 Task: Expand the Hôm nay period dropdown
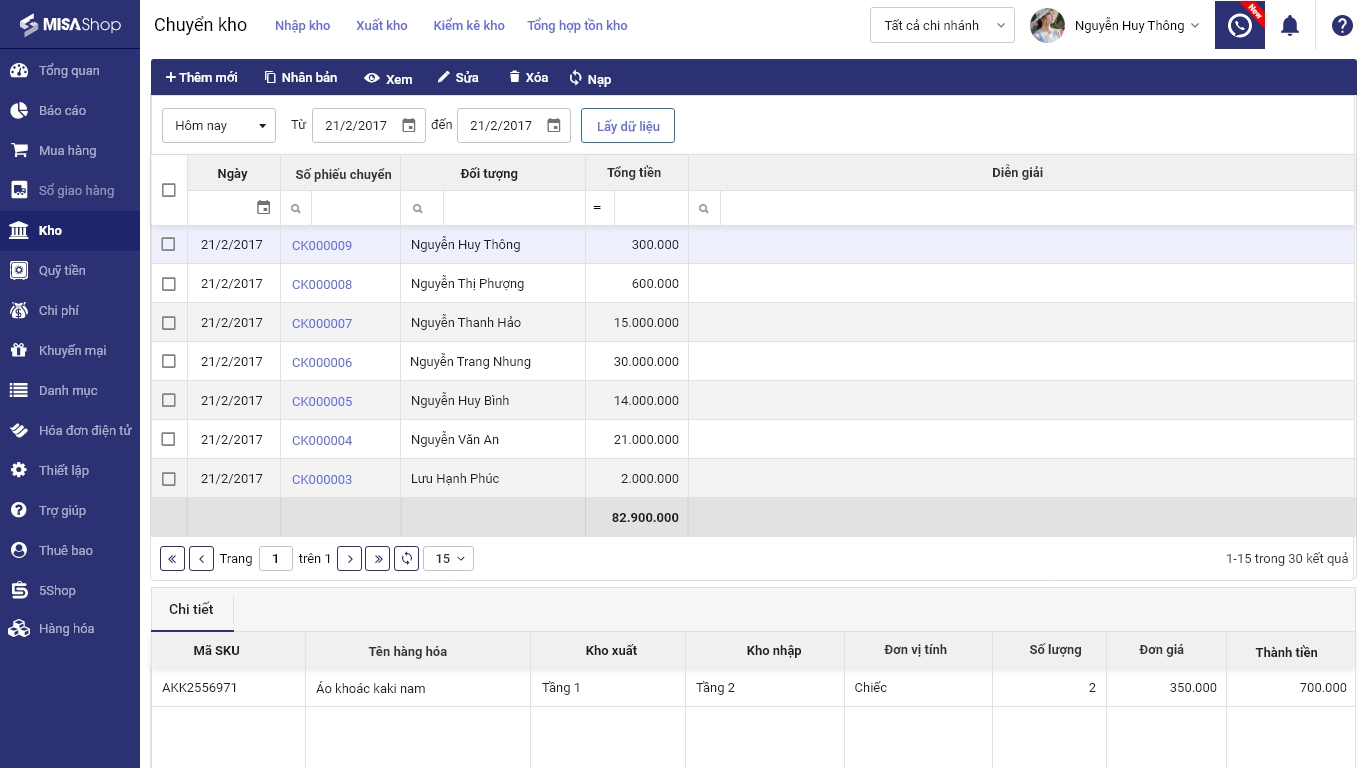tap(218, 126)
